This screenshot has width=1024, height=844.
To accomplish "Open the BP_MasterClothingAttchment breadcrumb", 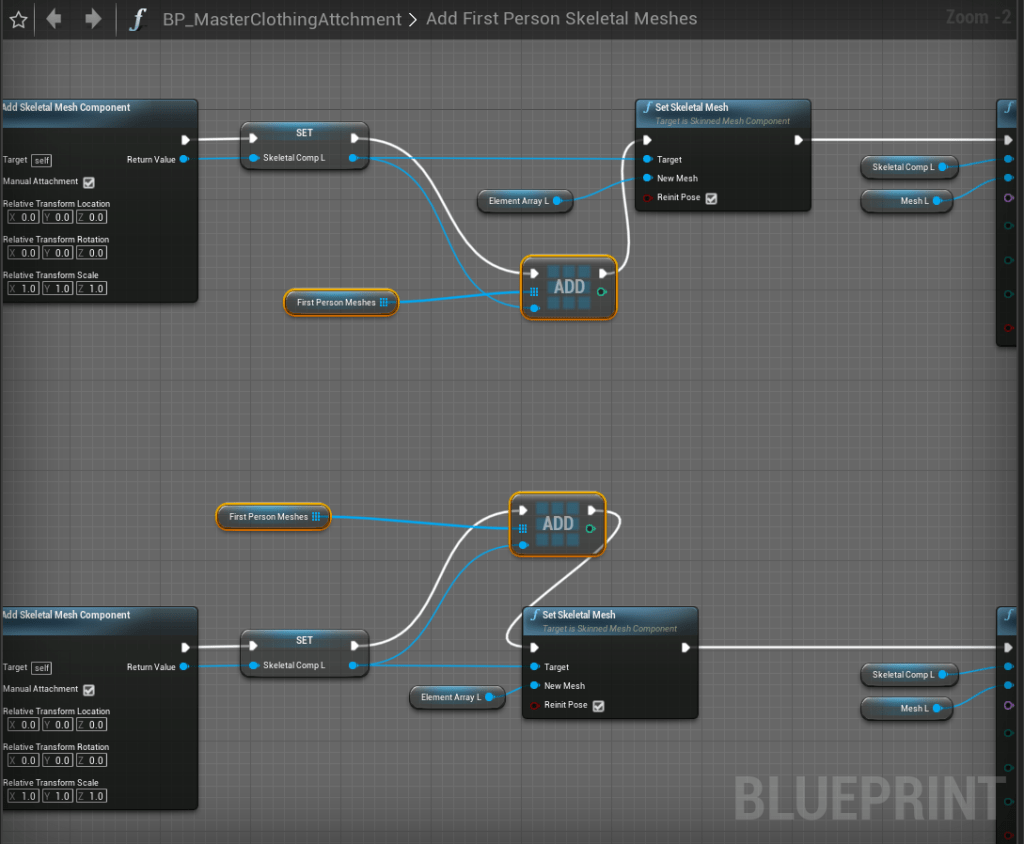I will pyautogui.click(x=282, y=19).
